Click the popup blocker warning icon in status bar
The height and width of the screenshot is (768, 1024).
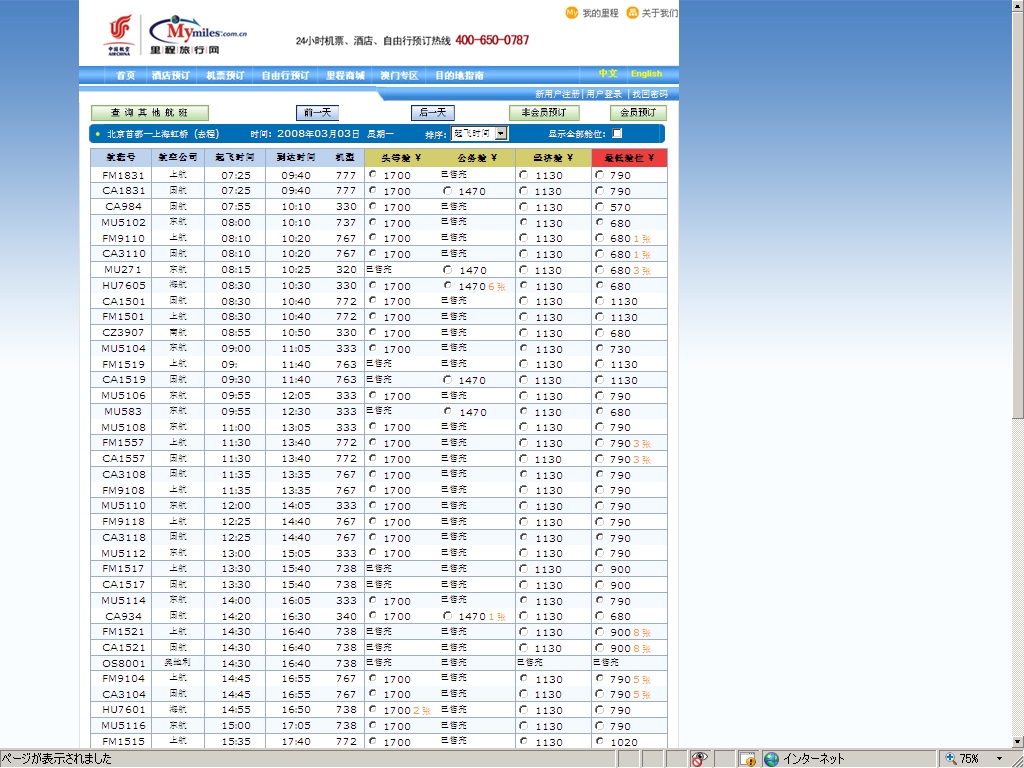pos(747,759)
